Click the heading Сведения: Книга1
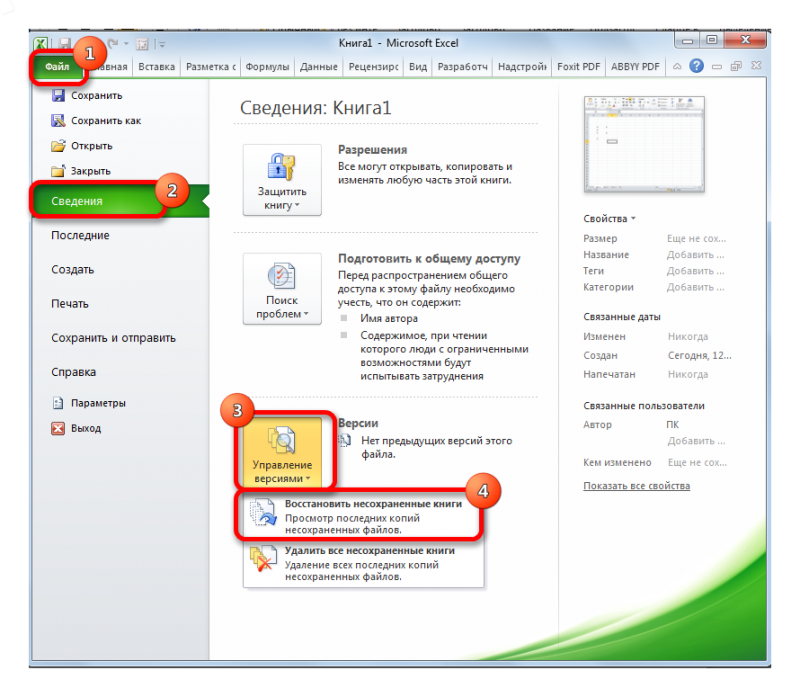 point(315,108)
